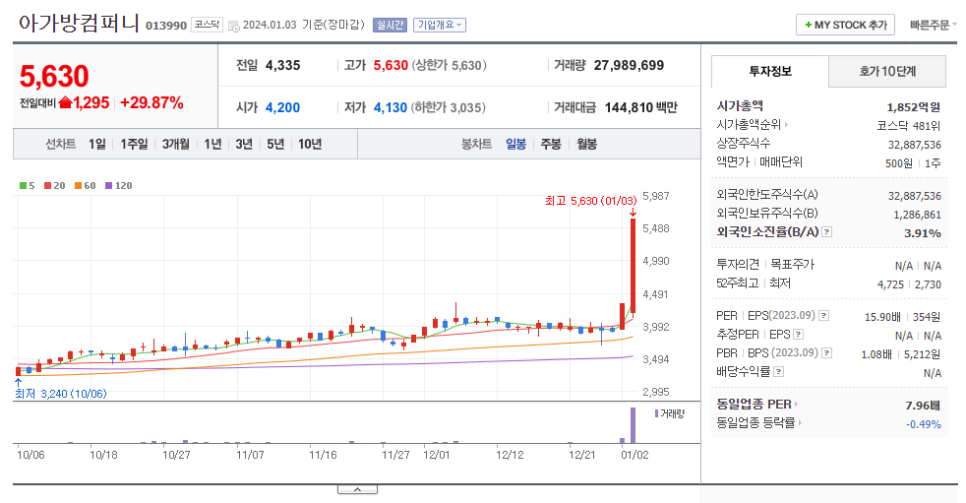Click the 코스닥 481위 ranking value
Viewport: 966px width, 503px height.
(909, 126)
